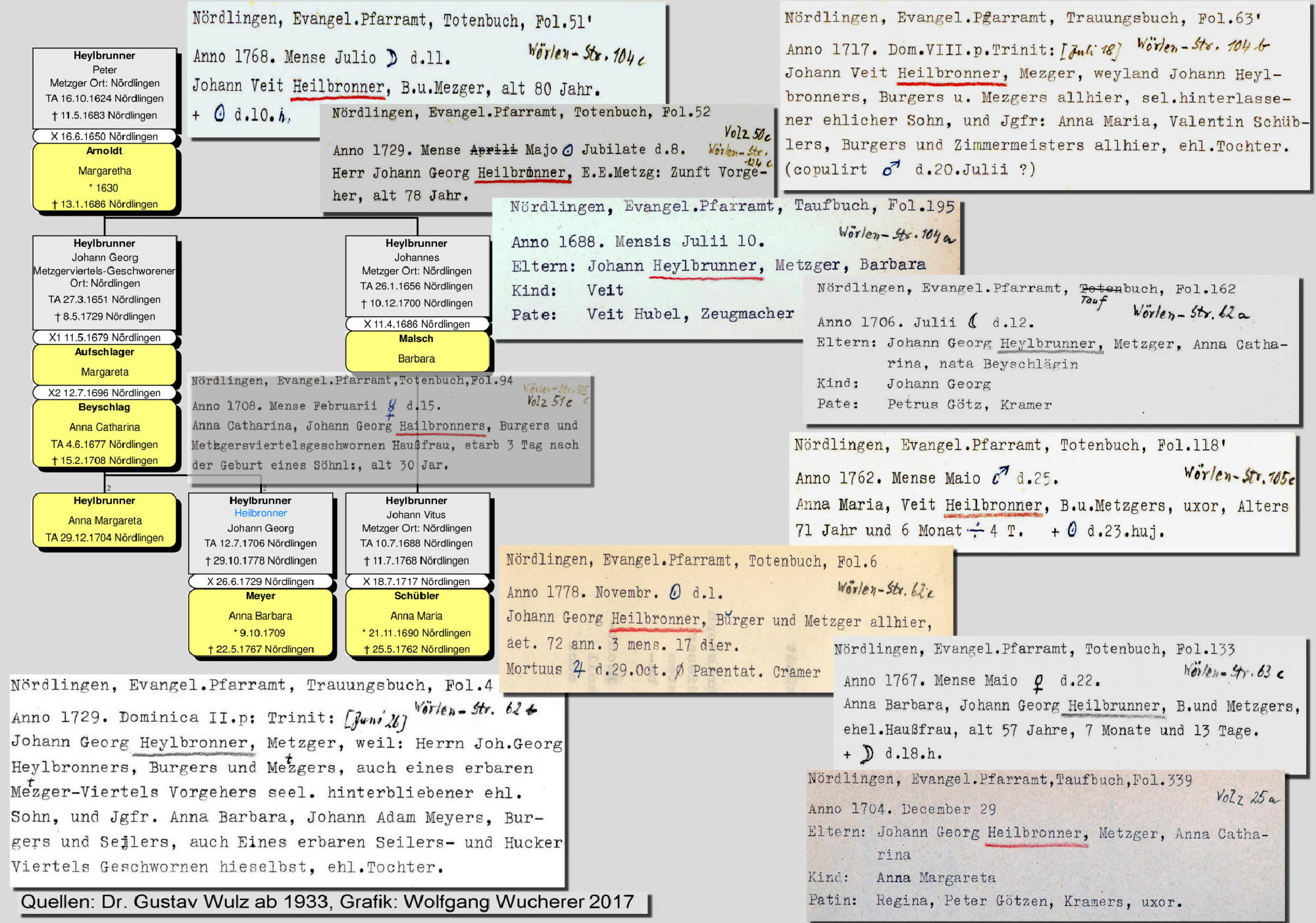The image size is (1316, 923).
Task: Select the Heylbrunner Anna Margareta child box
Action: 105,520
